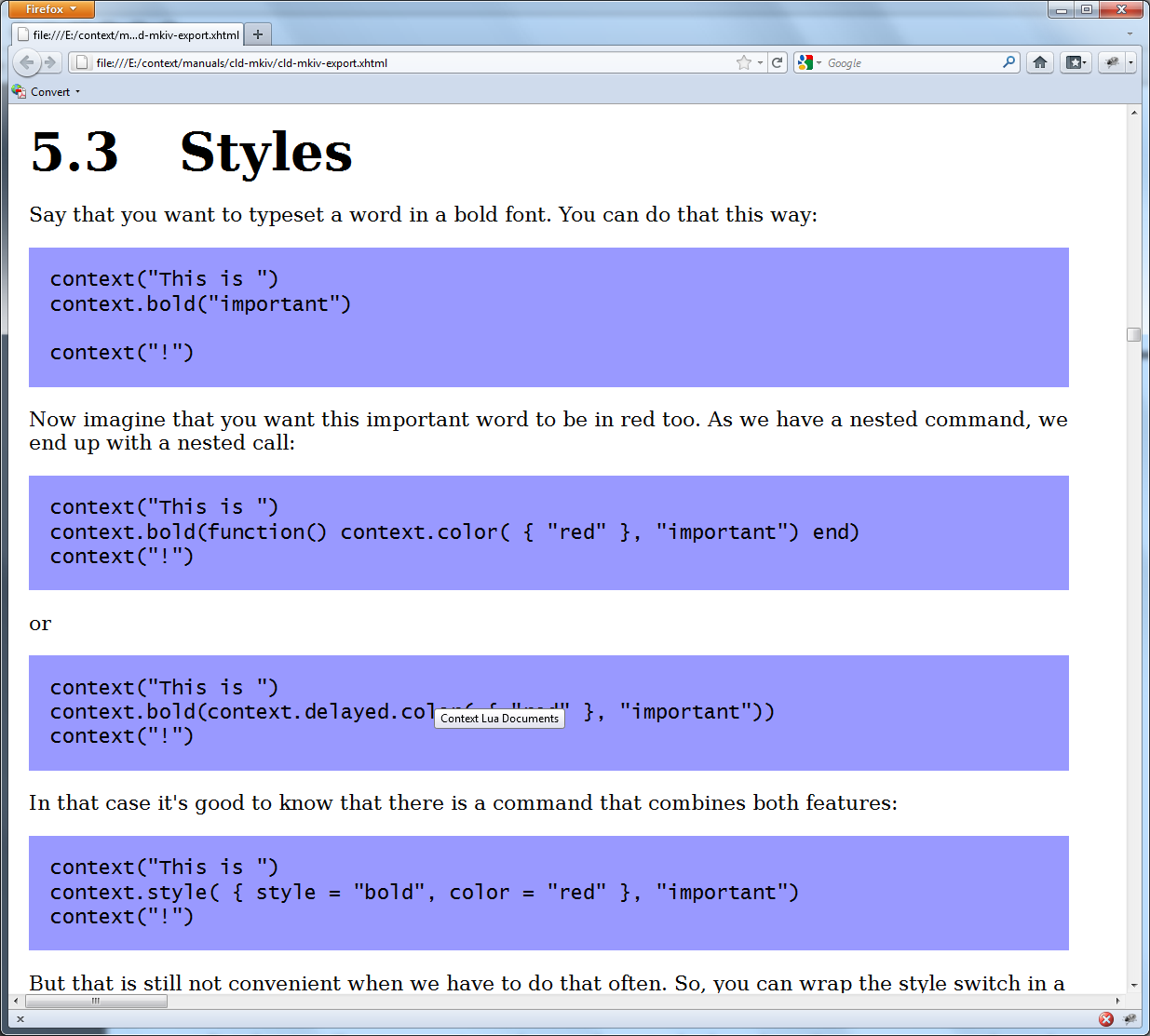This screenshot has height=1036, width=1150.
Task: Open the Convert toolbar menu
Action: pyautogui.click(x=50, y=92)
